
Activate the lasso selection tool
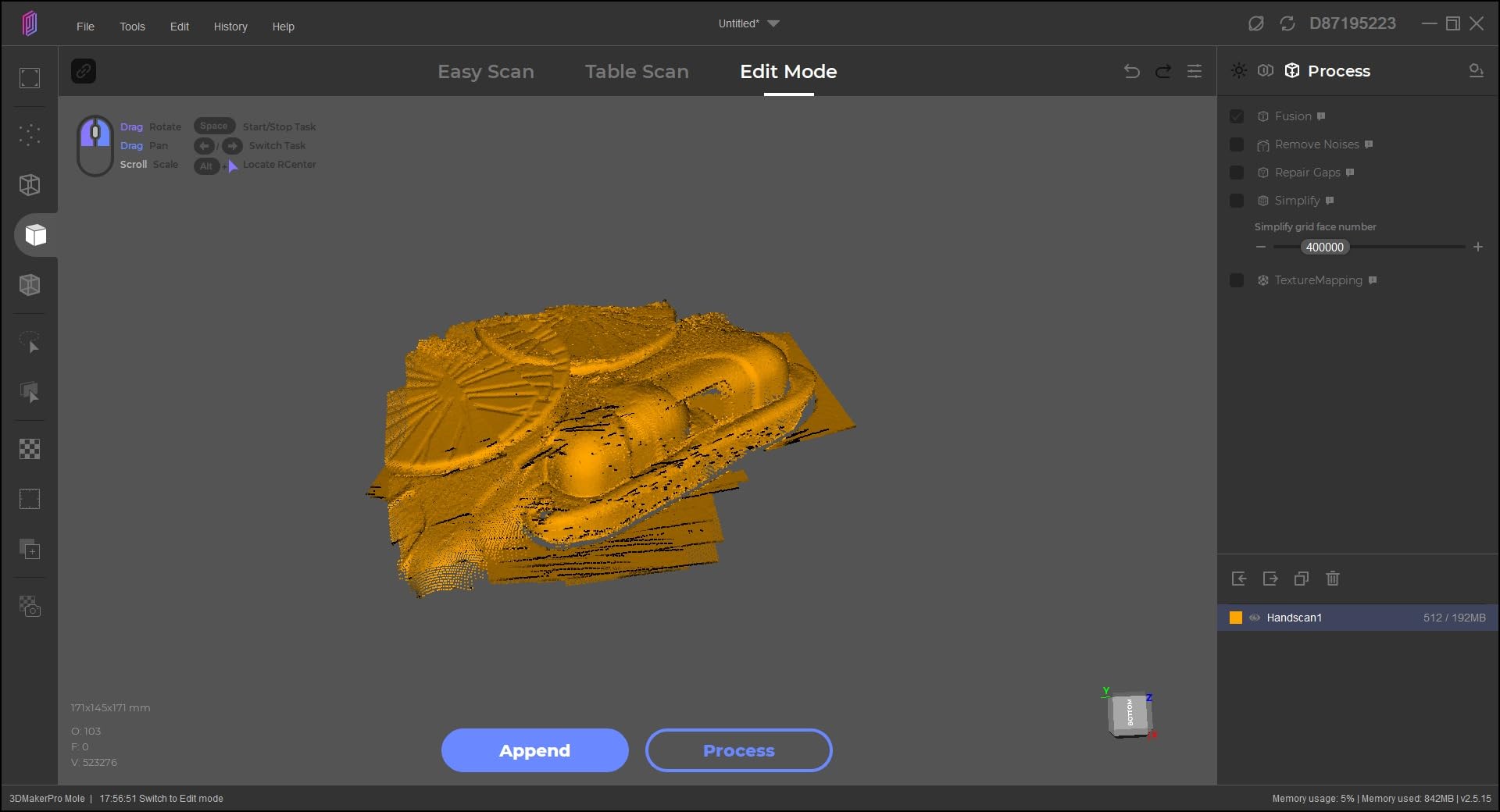tap(30, 343)
